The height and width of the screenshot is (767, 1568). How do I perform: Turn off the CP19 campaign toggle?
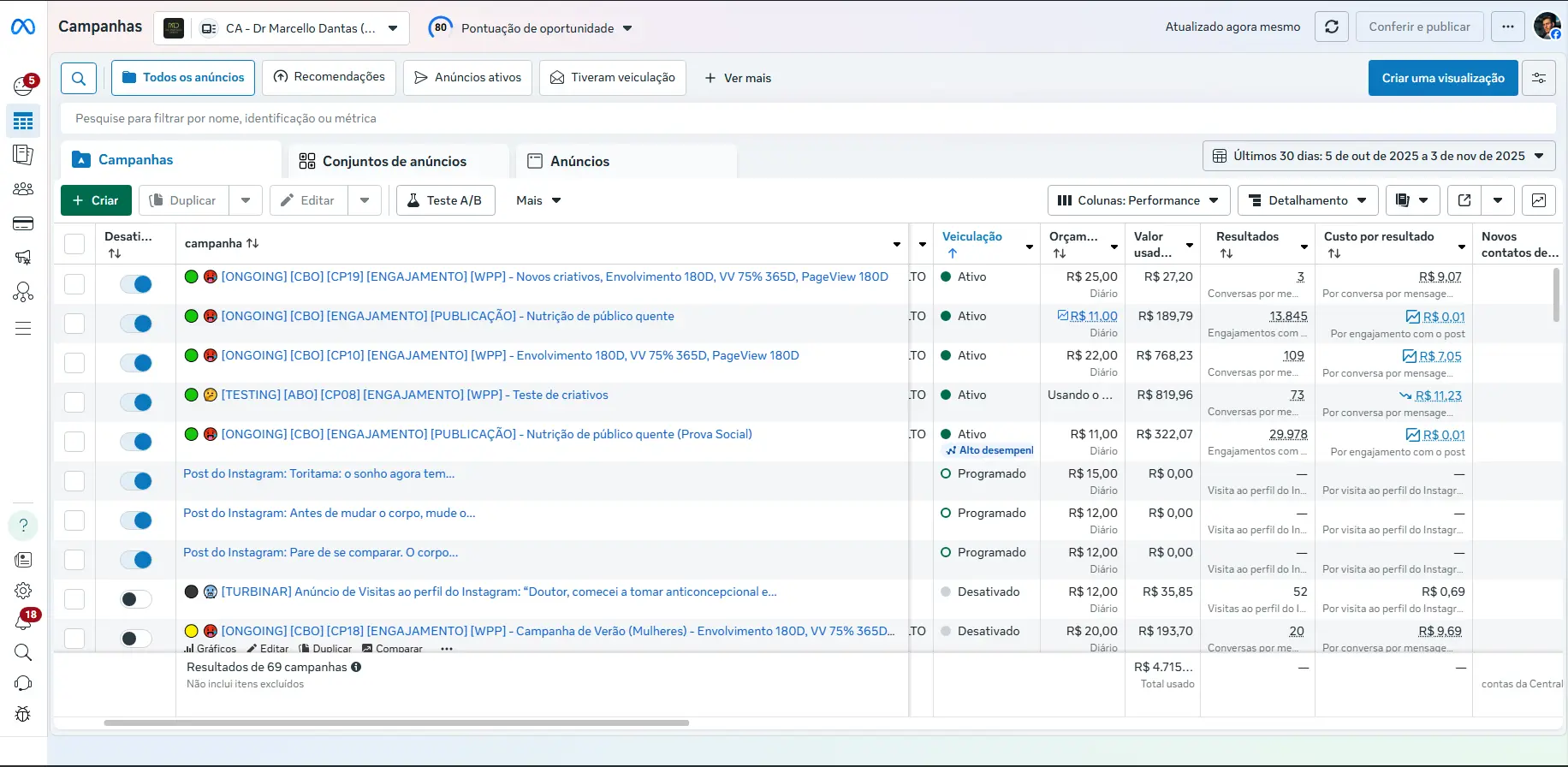(136, 284)
